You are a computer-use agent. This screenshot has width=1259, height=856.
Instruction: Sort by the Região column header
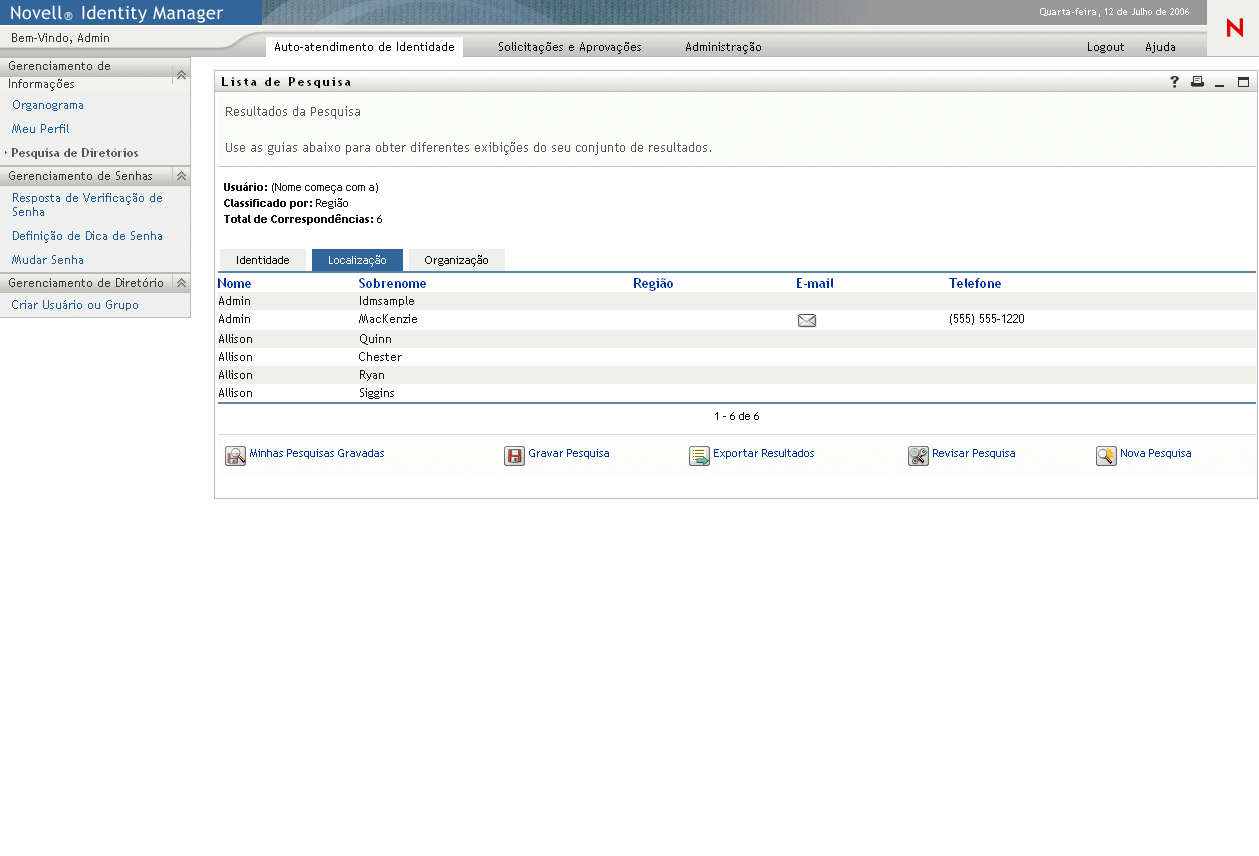[x=653, y=283]
